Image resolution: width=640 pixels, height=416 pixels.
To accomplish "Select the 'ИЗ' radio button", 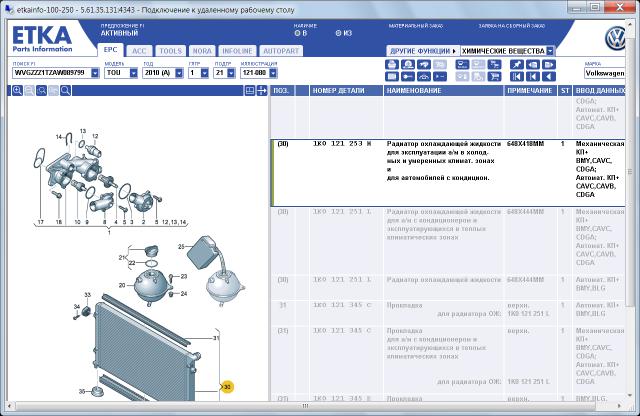I will [338, 33].
